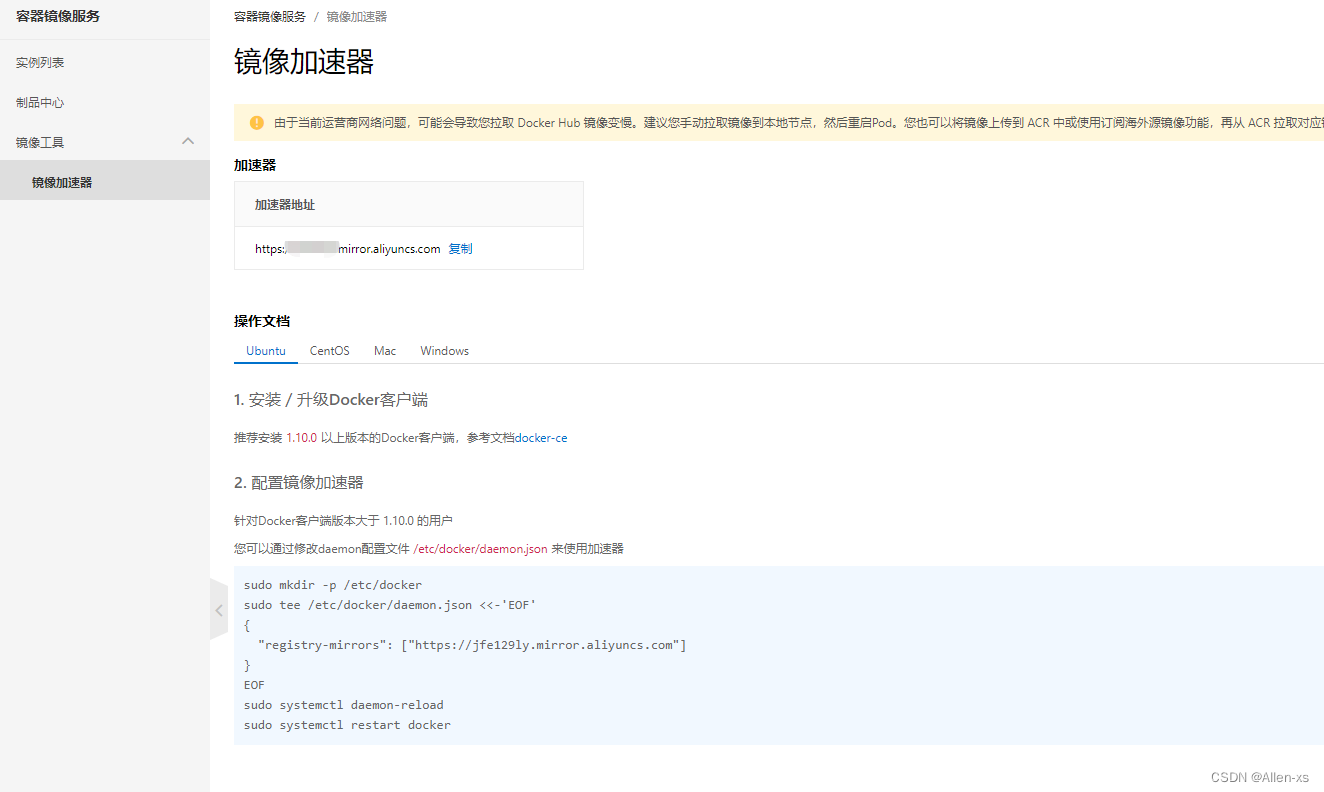Click 复制 to copy accelerator address
The image size is (1324, 792).
[460, 249]
